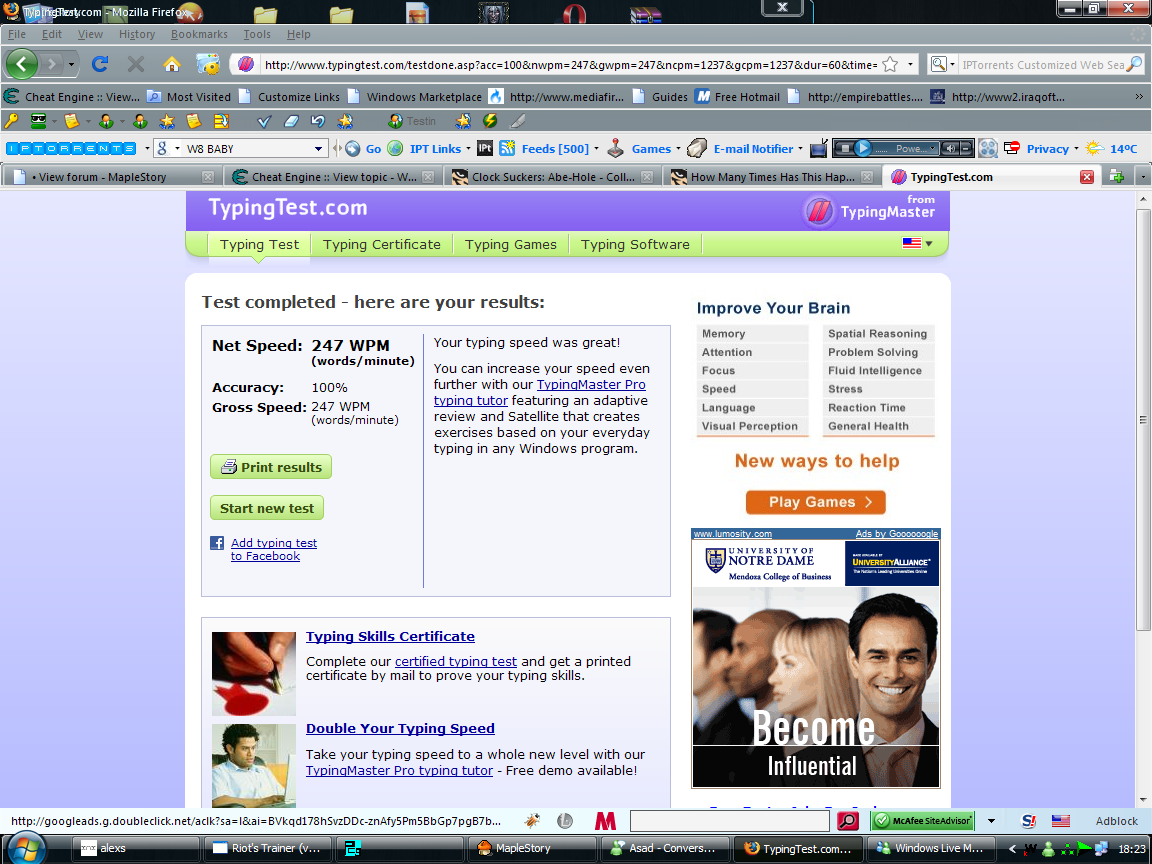
Task: Show more bookmarks with the chevron
Action: pos(1139,96)
